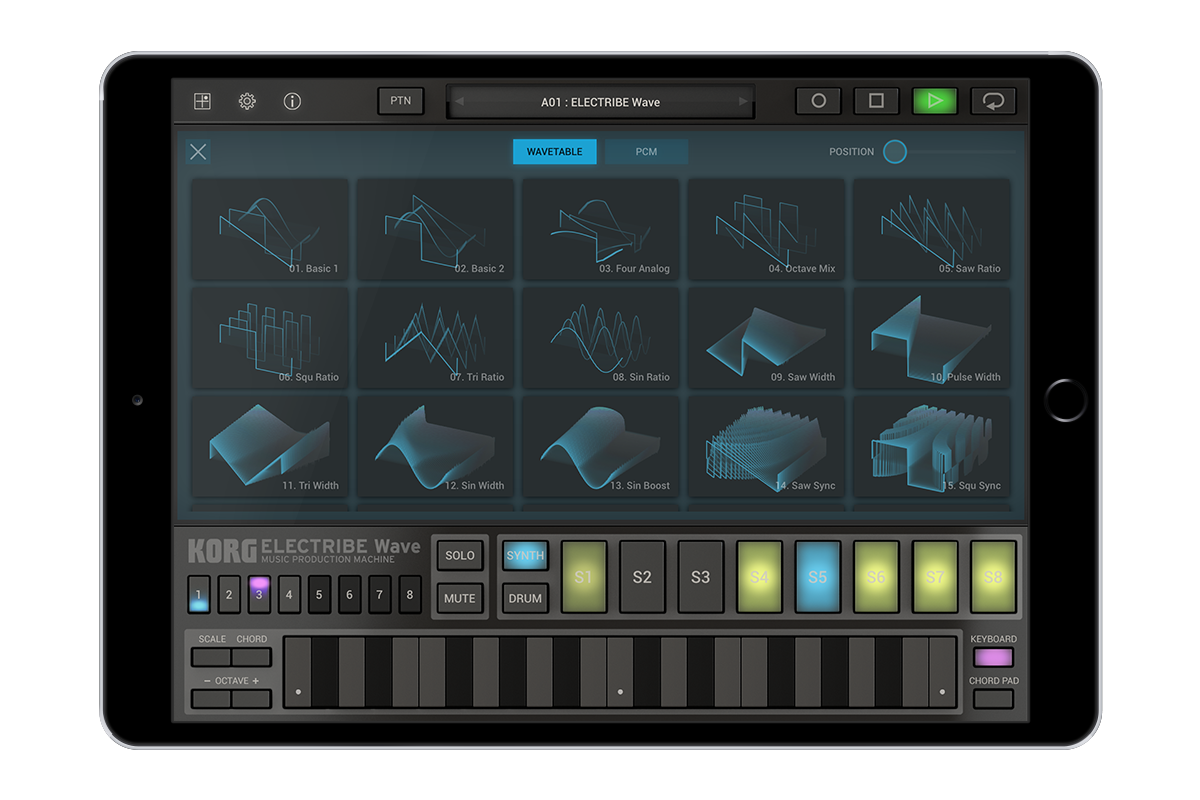The image size is (1200, 800).
Task: Stop playback with the stop button
Action: point(876,101)
